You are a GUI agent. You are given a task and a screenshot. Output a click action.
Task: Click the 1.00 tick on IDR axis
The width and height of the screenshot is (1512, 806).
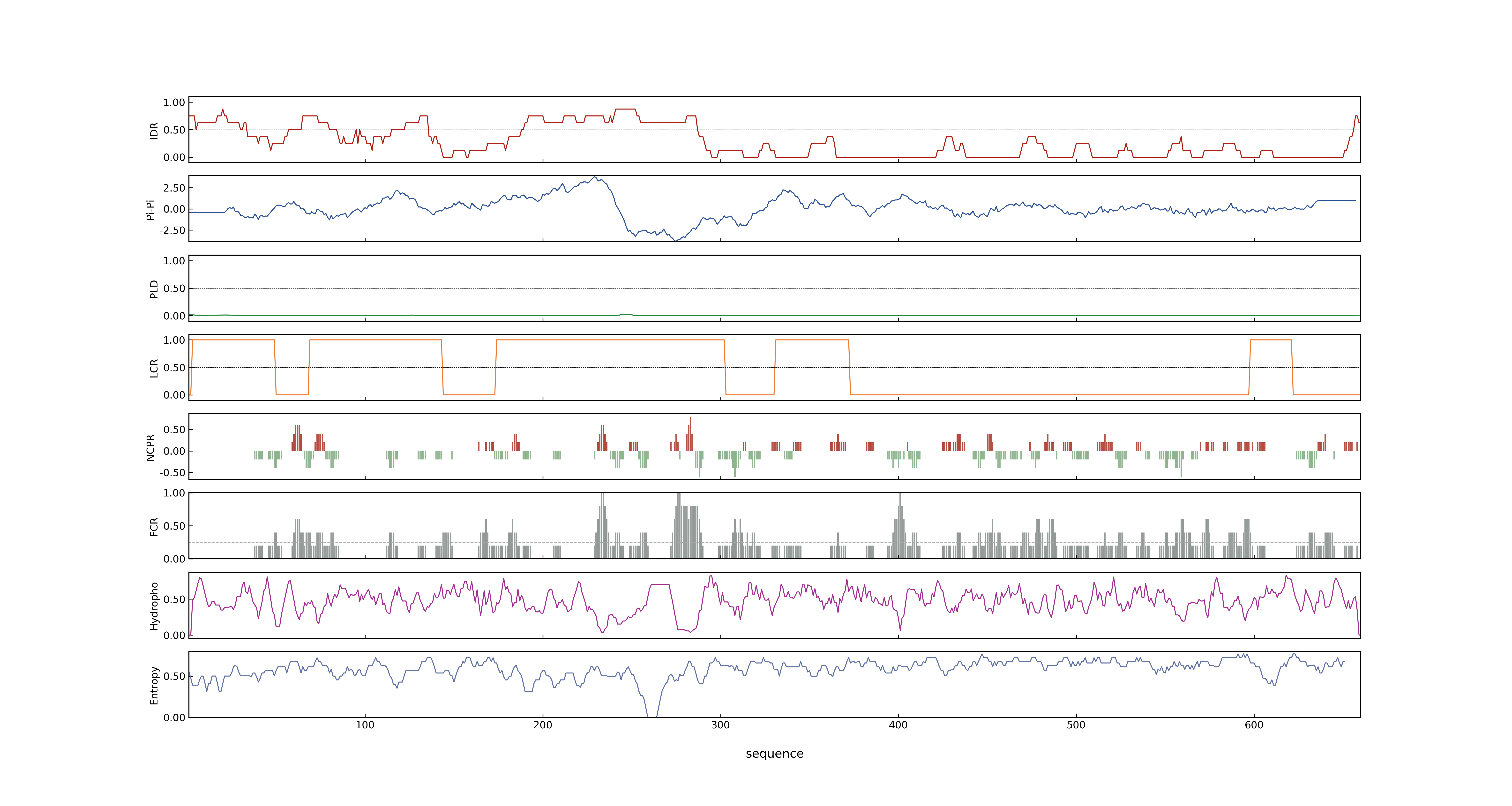(174, 103)
